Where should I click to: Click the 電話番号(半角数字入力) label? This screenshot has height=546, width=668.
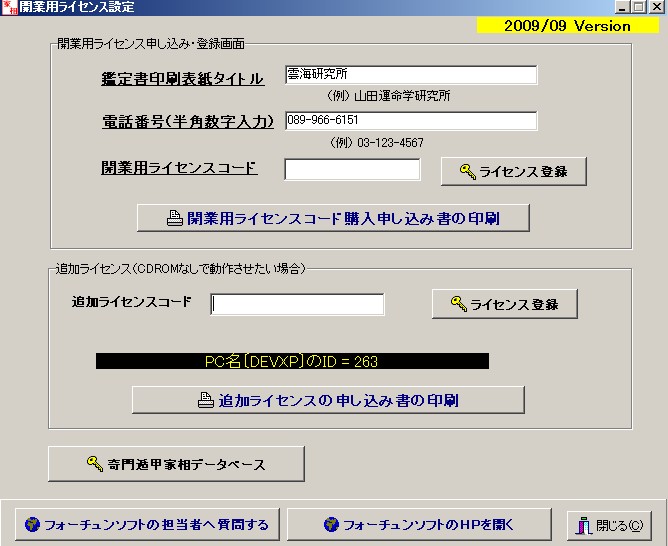188,122
